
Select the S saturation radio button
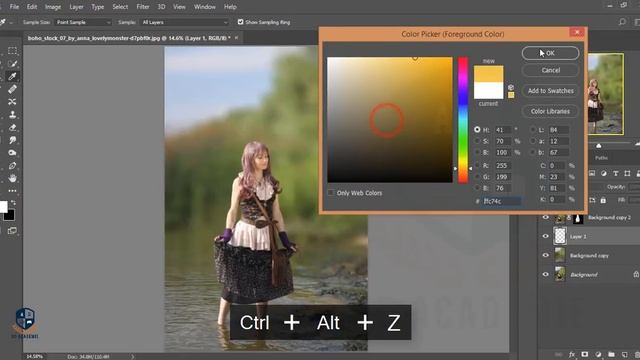click(477, 141)
